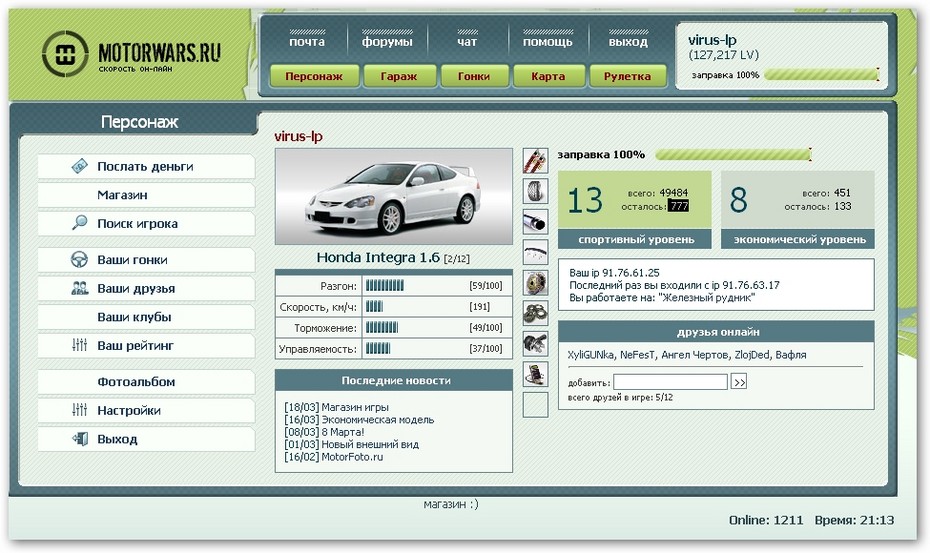This screenshot has height=553, width=930.
Task: Click the sliders icon beside Настройки
Action: pyautogui.click(x=79, y=409)
